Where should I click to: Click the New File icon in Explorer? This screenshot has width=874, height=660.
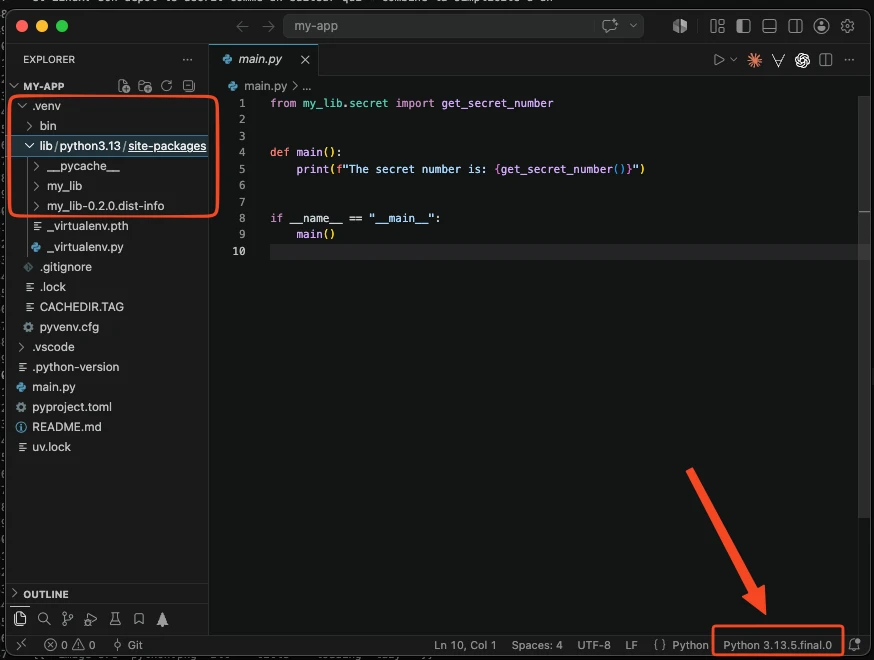[124, 86]
